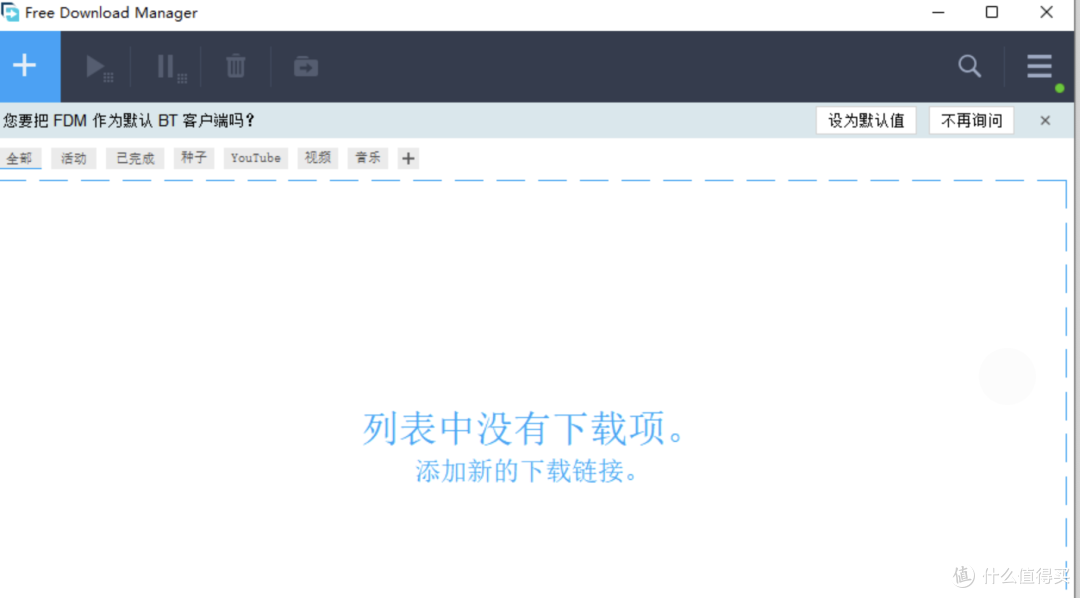Open the hamburger main menu
1080x598 pixels.
tap(1038, 66)
